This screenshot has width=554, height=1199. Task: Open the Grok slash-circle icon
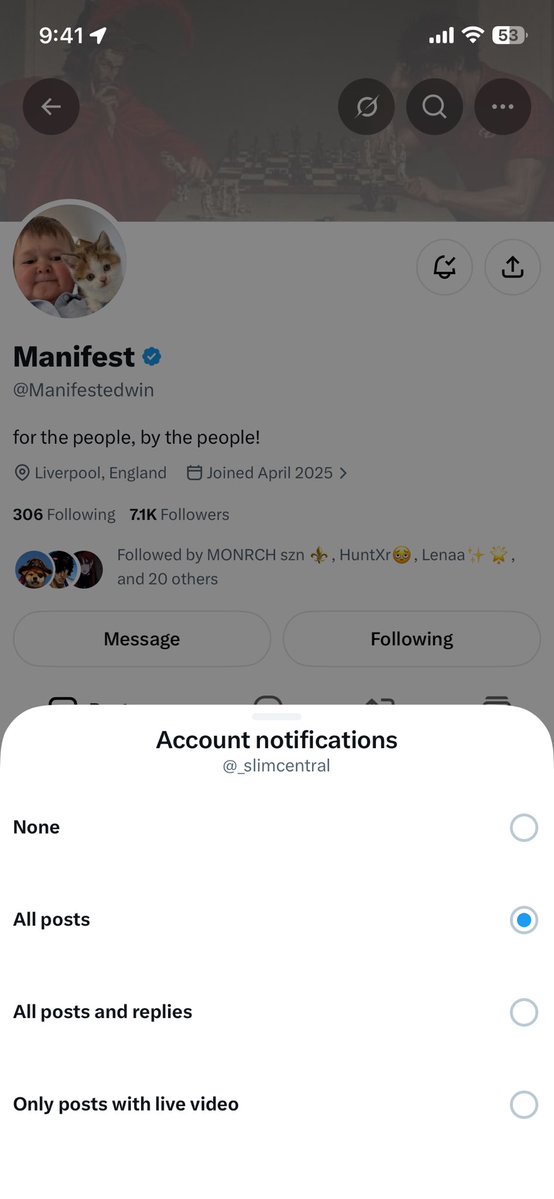coord(367,106)
